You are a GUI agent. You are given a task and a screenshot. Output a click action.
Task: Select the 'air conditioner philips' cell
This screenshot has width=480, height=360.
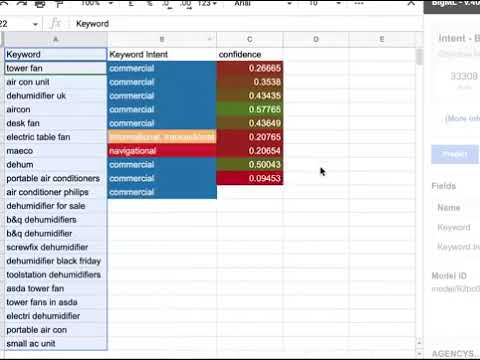click(55, 192)
